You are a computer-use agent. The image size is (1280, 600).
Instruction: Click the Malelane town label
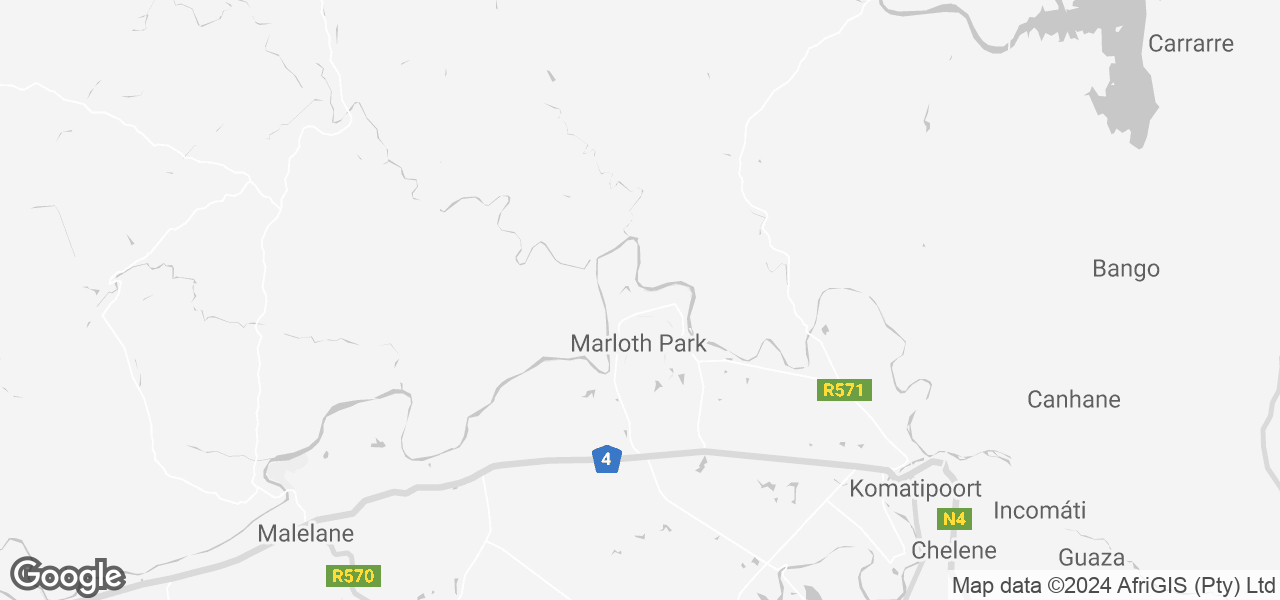[x=306, y=534]
